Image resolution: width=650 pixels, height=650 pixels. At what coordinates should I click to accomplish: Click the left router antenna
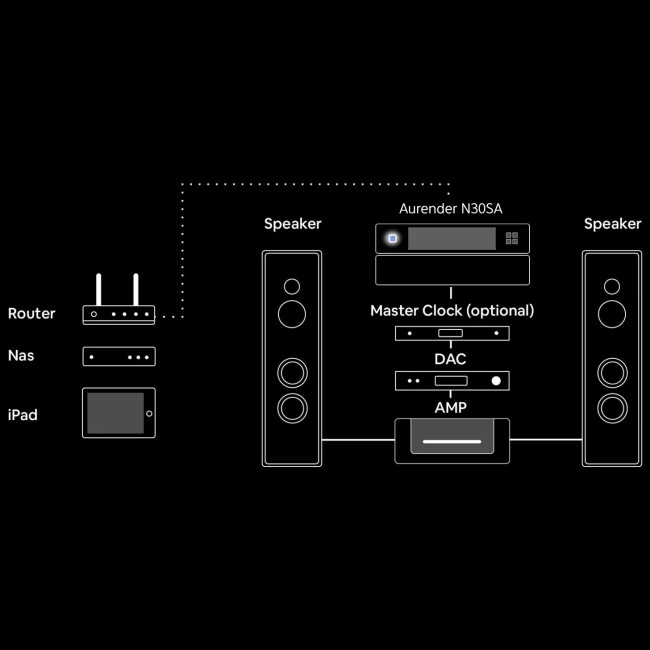(x=99, y=289)
